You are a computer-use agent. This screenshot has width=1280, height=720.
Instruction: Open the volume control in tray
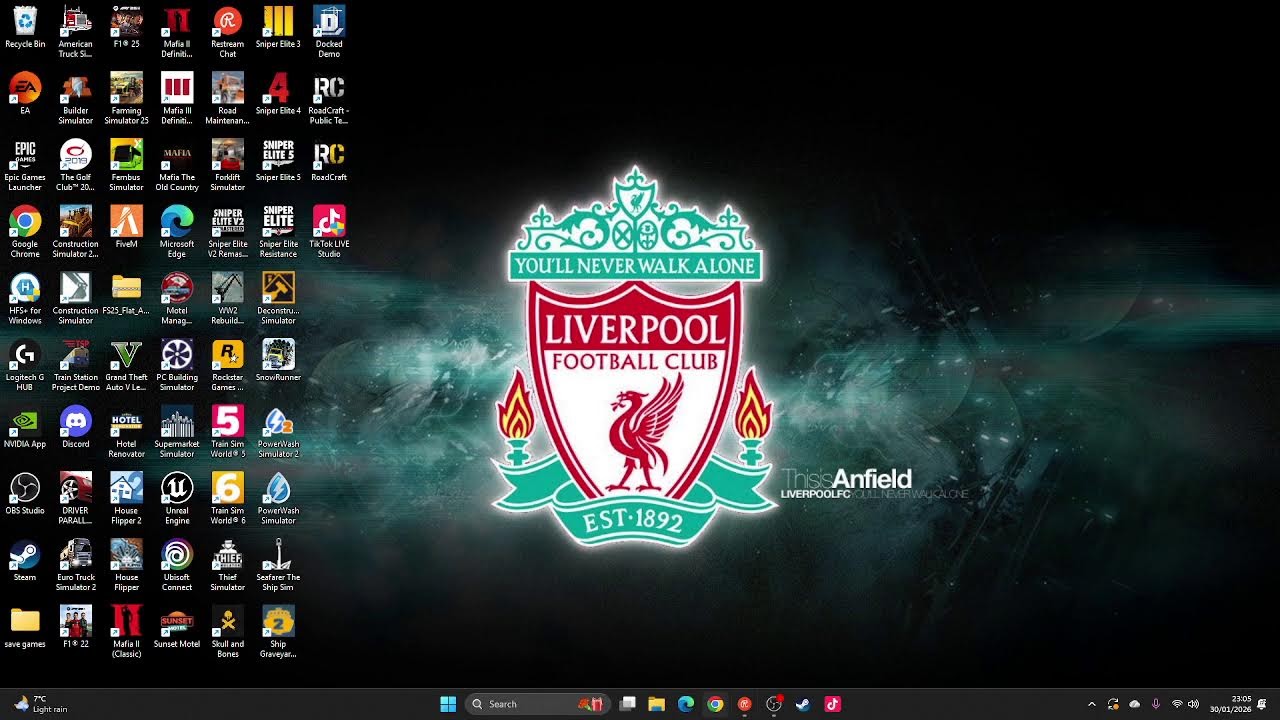1193,704
